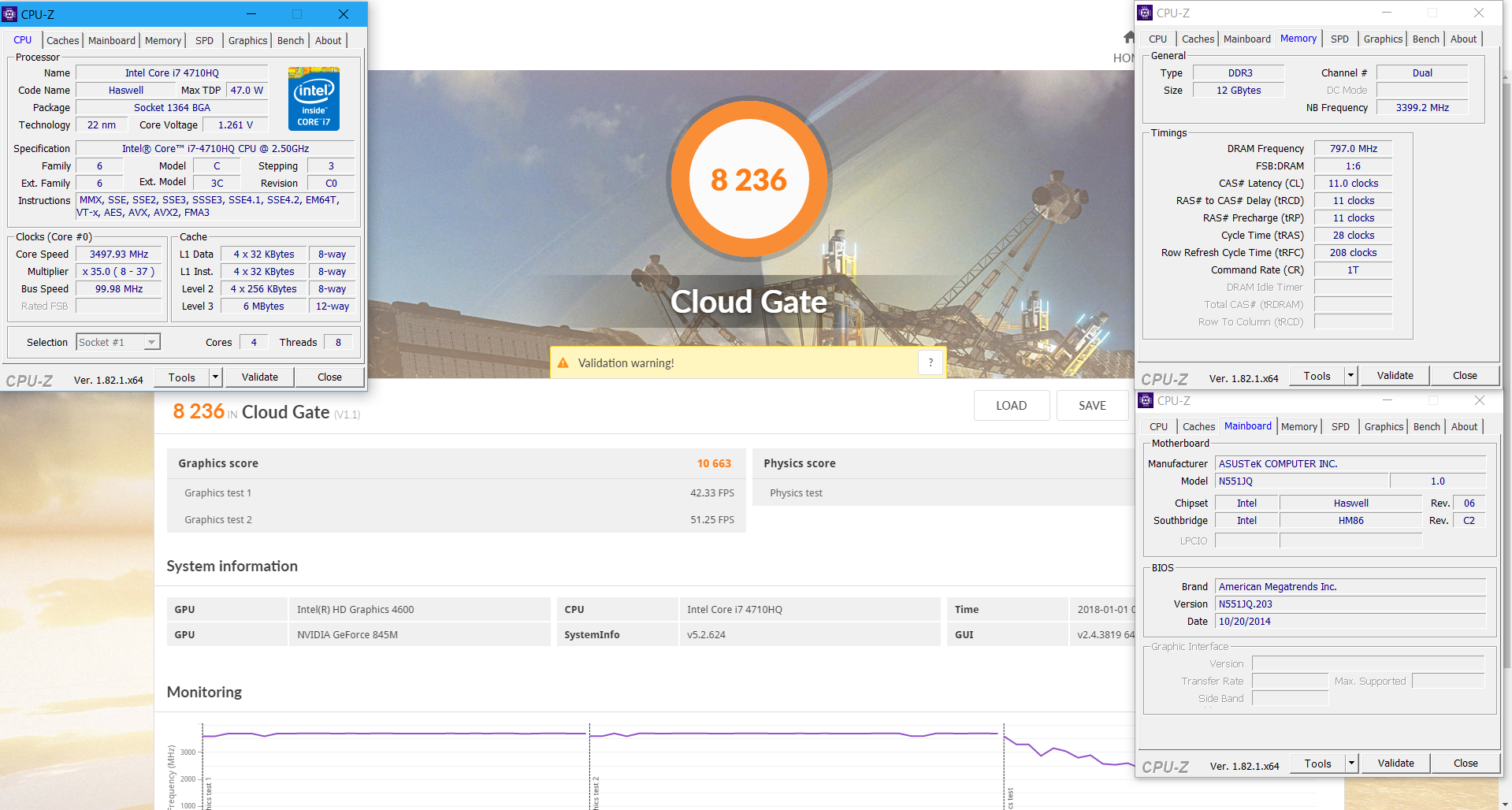Click the Graphics test 1 row

point(456,492)
